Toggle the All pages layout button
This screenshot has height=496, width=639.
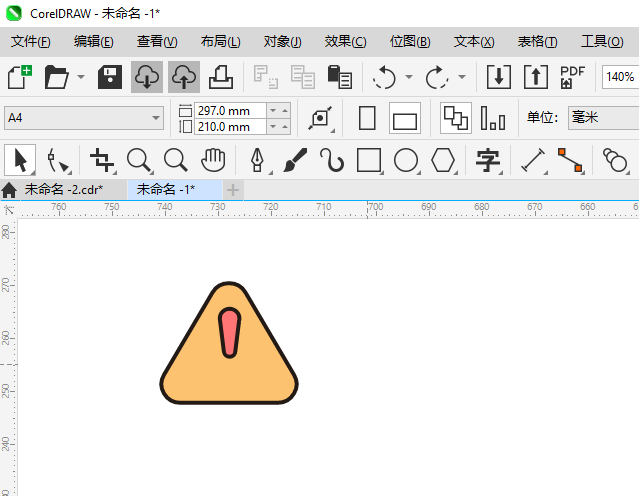(456, 118)
